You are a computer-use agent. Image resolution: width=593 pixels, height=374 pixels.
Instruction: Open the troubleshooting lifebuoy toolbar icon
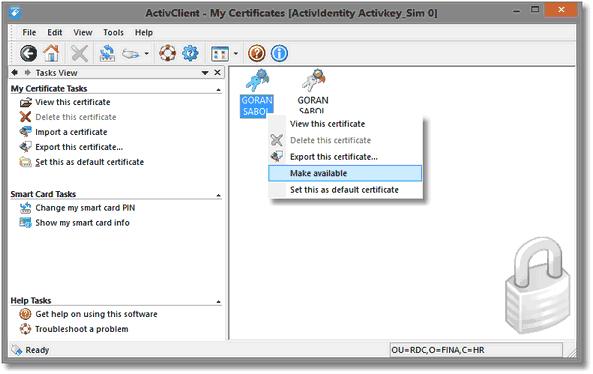167,53
